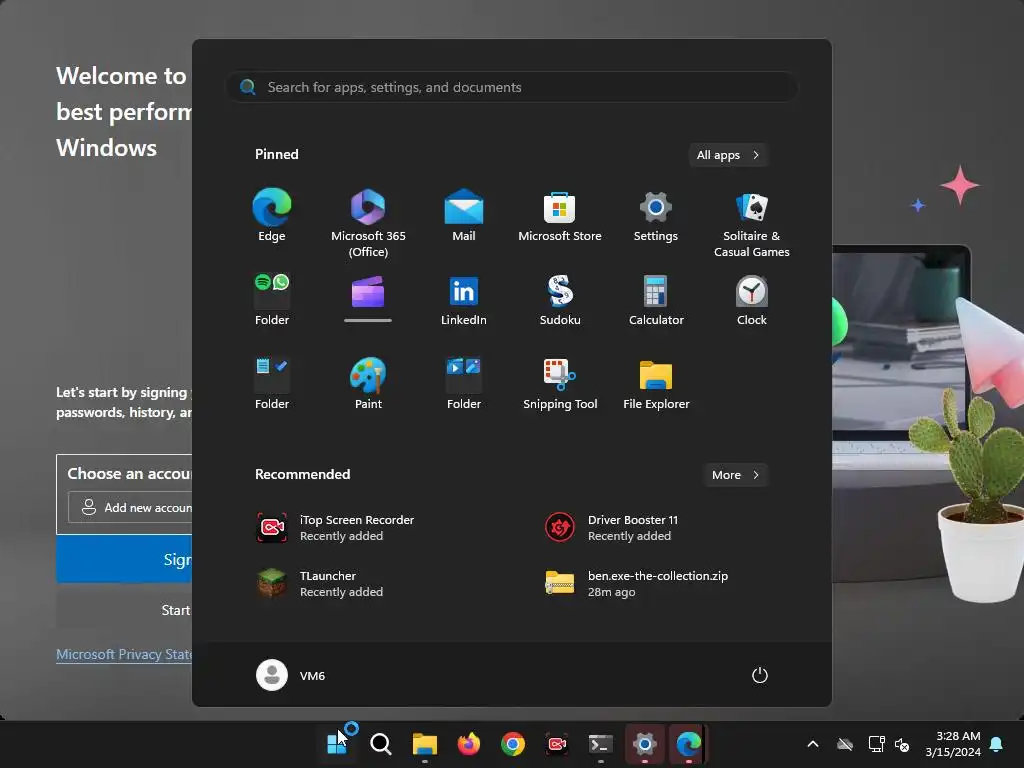Screen dimensions: 1024x768
Task: Open the Folder next to Snipping Tool
Action: pyautogui.click(x=464, y=383)
